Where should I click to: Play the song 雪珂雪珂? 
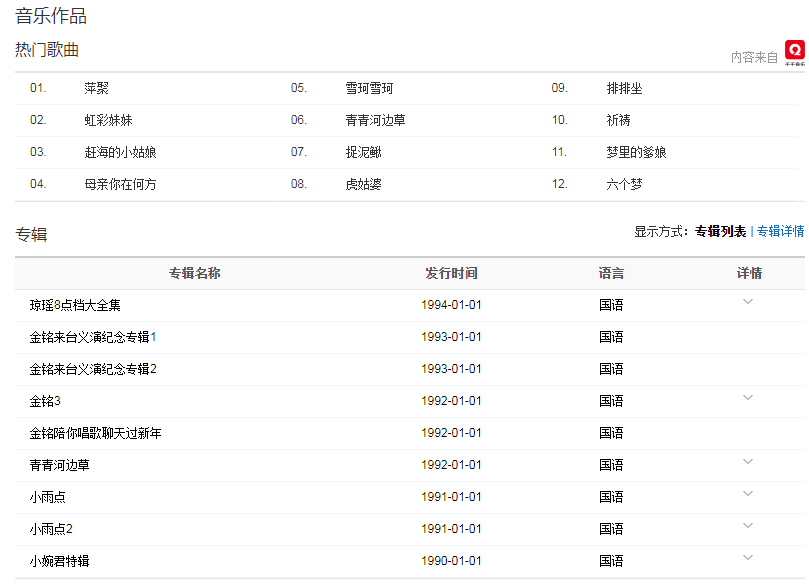[369, 88]
